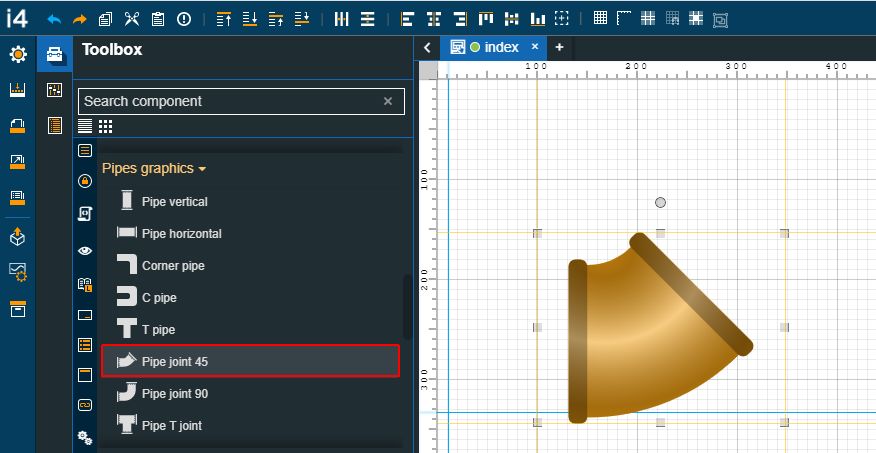Click the bring to front icon

[224, 19]
